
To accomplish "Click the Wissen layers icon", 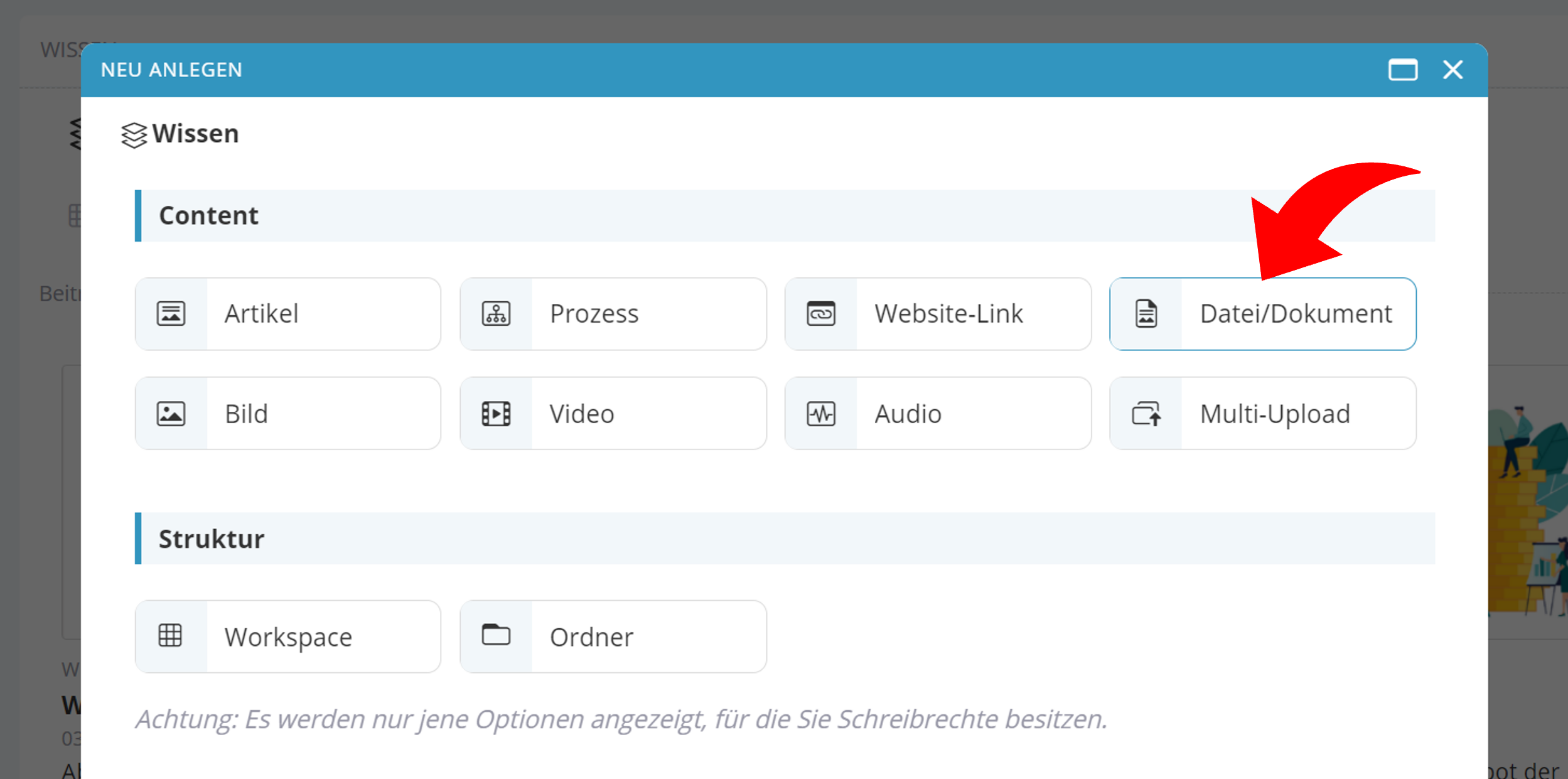I will pyautogui.click(x=134, y=135).
